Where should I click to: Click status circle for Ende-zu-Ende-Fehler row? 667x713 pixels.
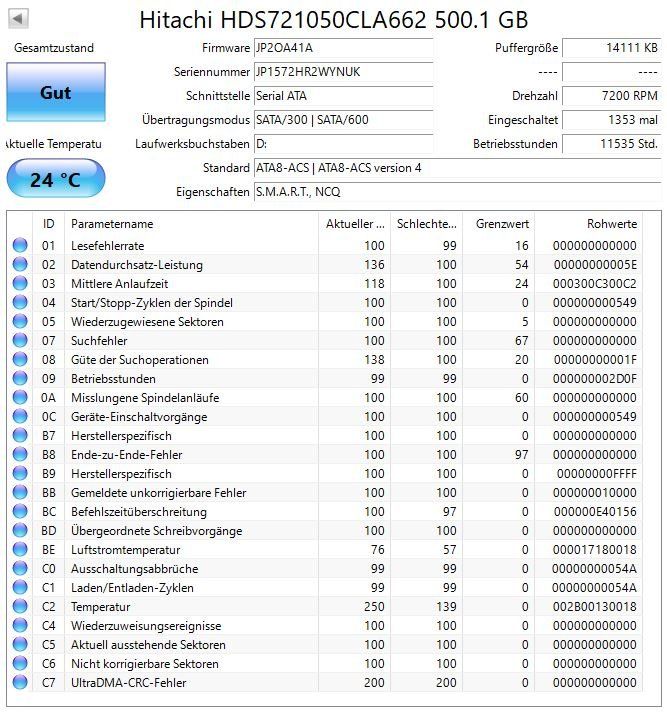click(20, 455)
